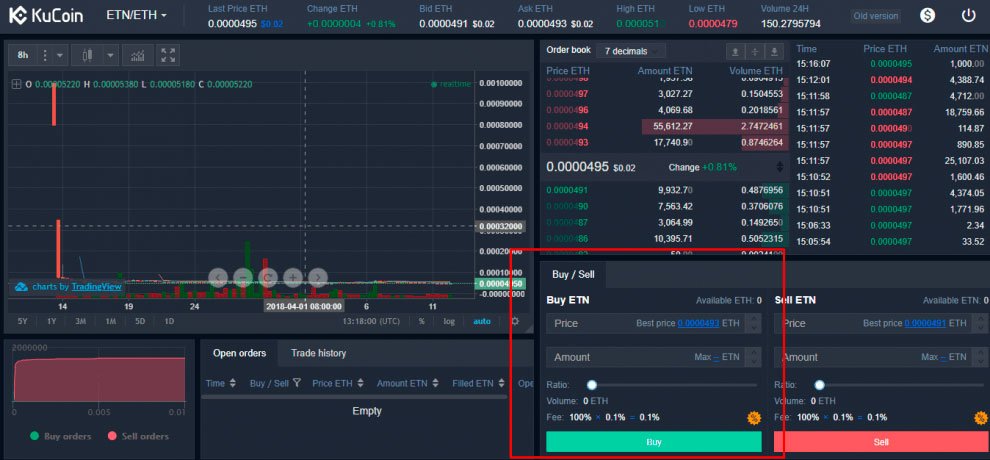Filter open orders by Buy / Sell
Image resolution: width=990 pixels, height=460 pixels.
coord(275,383)
